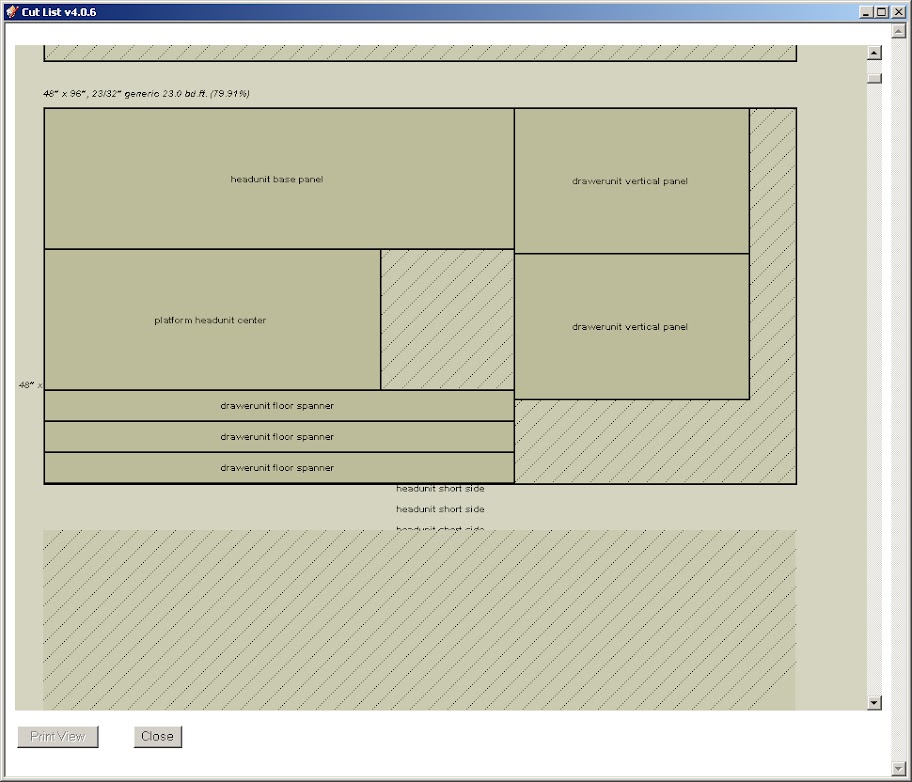Image resolution: width=912 pixels, height=782 pixels.
Task: Click the Print View button
Action: [57, 736]
